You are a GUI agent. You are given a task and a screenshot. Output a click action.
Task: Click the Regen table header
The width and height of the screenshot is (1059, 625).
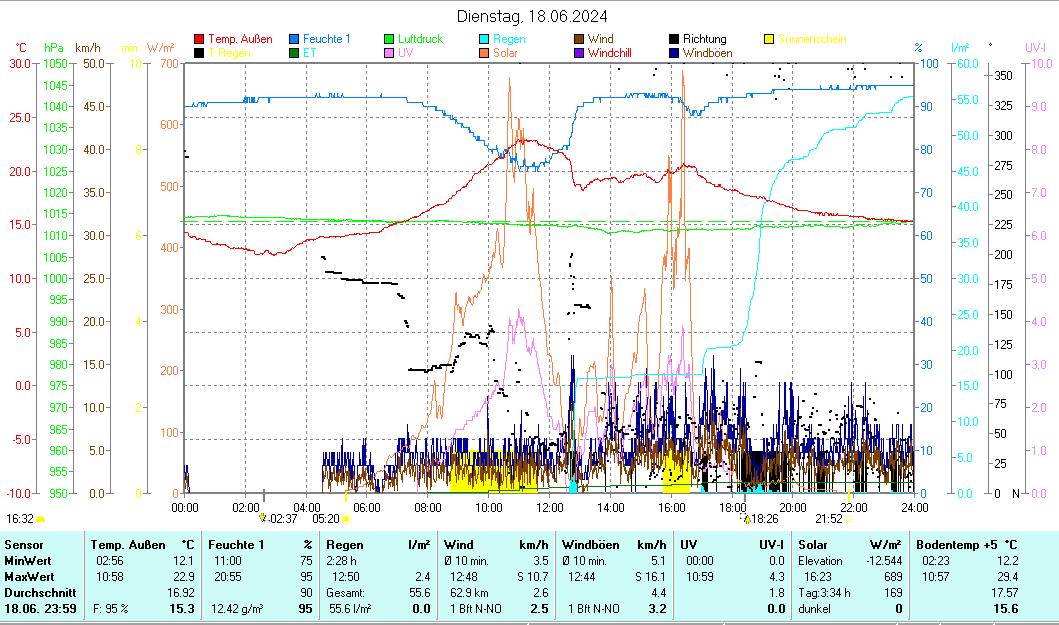click(x=344, y=545)
